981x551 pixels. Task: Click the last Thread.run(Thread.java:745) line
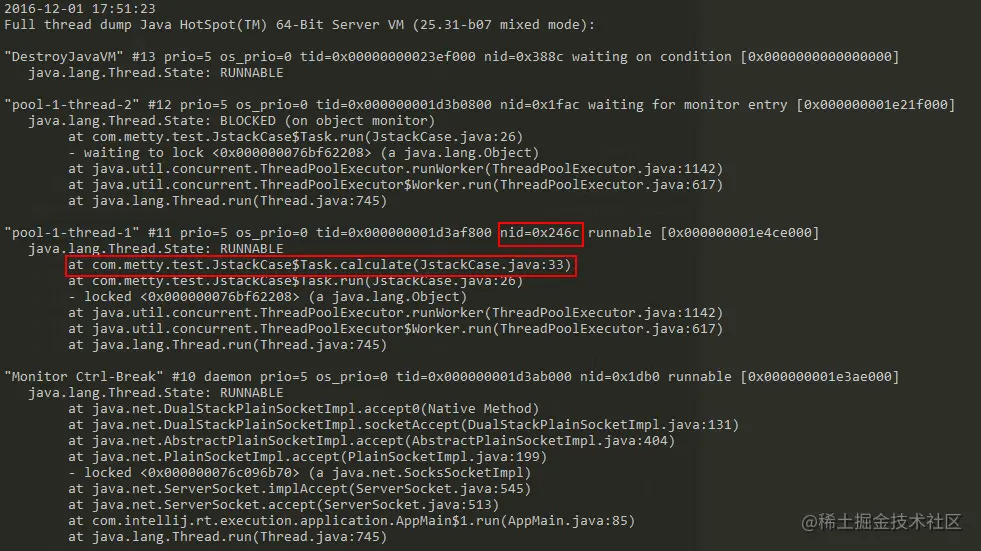pyautogui.click(x=227, y=537)
